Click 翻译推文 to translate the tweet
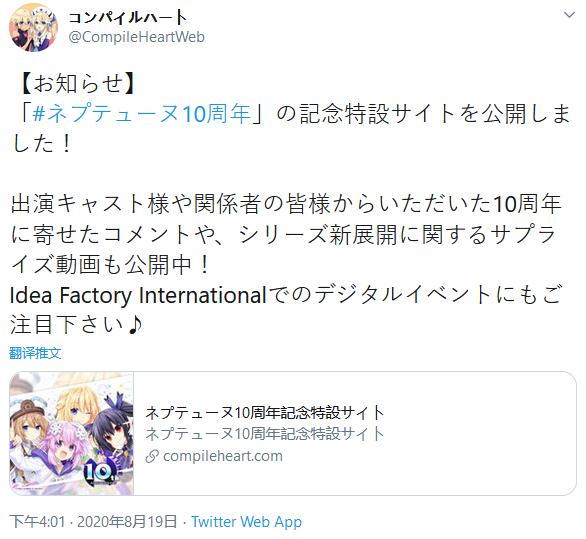The image size is (586, 539). (x=35, y=353)
